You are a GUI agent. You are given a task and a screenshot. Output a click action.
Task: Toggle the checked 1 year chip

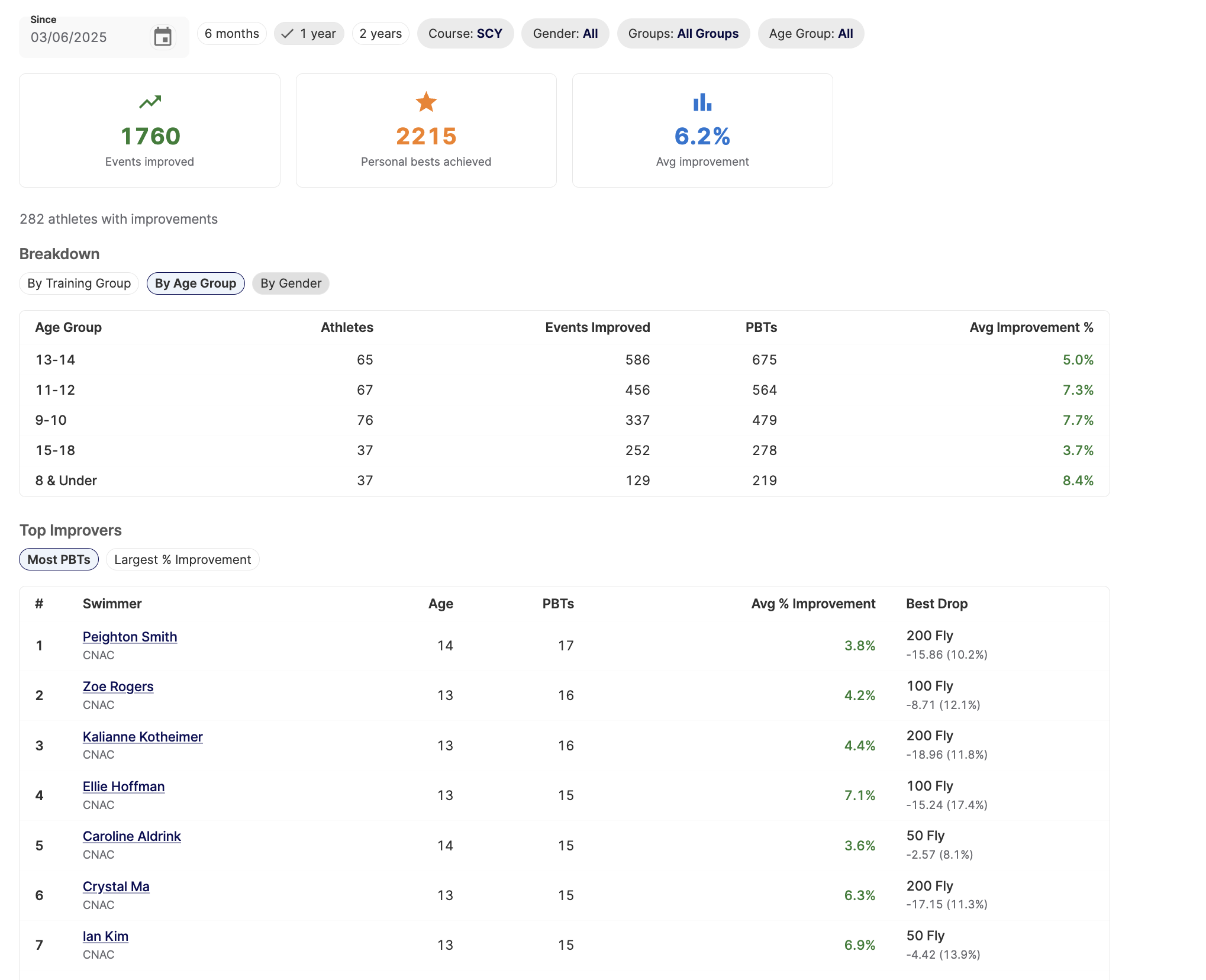[x=309, y=34]
